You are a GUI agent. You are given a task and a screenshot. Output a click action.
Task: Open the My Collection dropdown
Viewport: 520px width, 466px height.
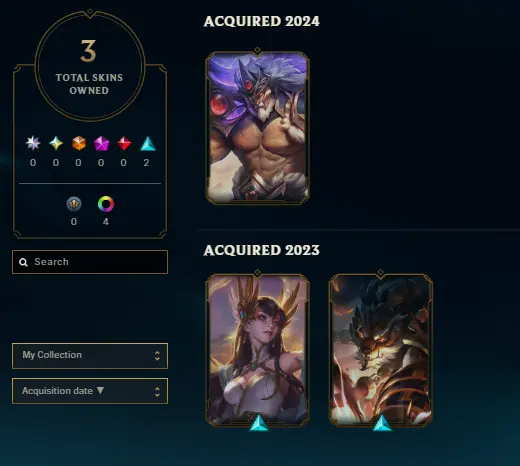[90, 356]
